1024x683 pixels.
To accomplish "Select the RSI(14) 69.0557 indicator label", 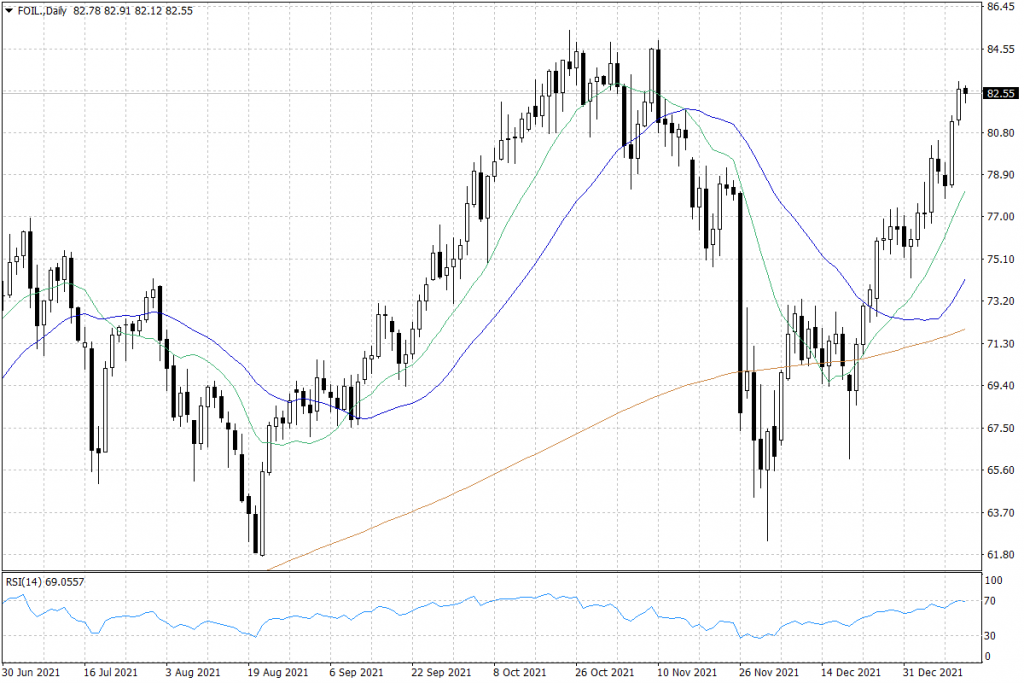I will [44, 580].
